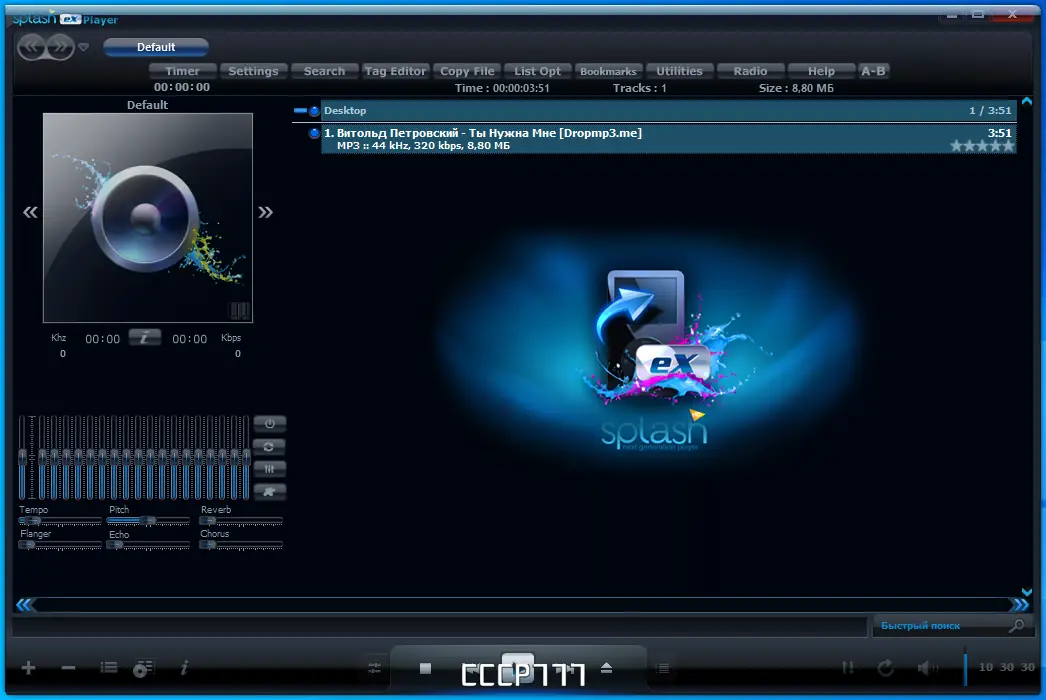This screenshot has height=700, width=1046.
Task: Click the shuffle toggle left of repeat
Action: (x=847, y=668)
